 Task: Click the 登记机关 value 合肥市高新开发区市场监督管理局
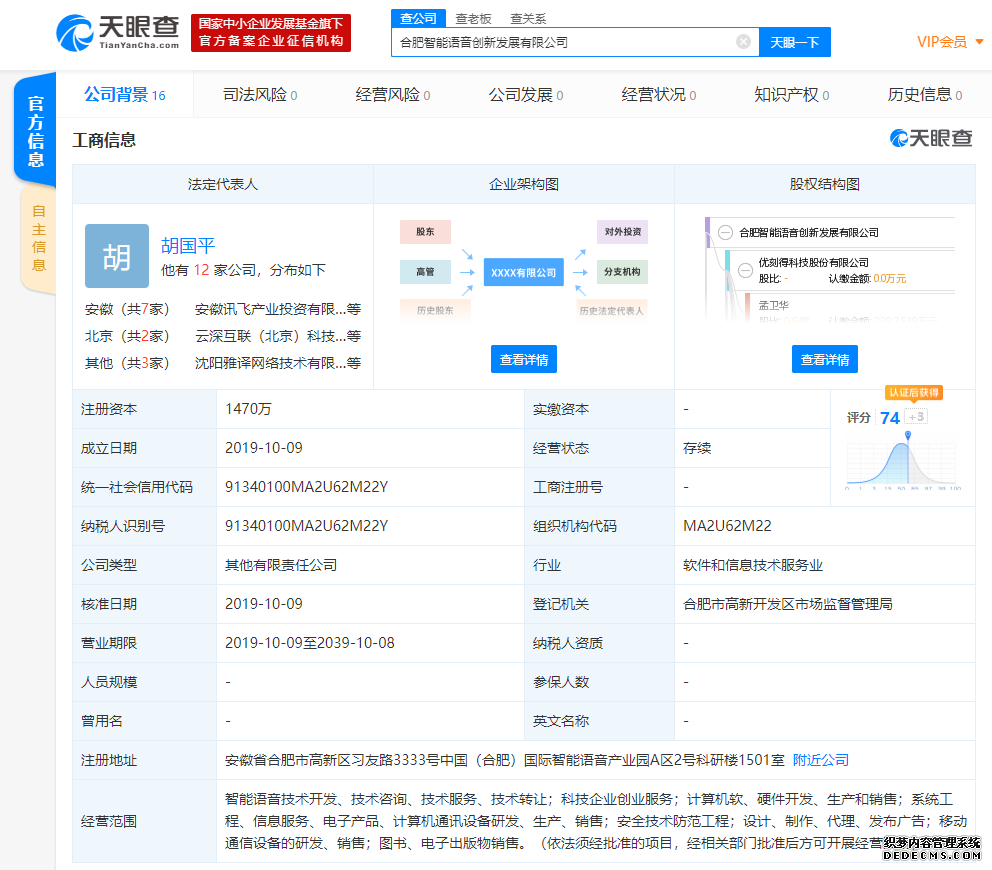tap(788, 604)
